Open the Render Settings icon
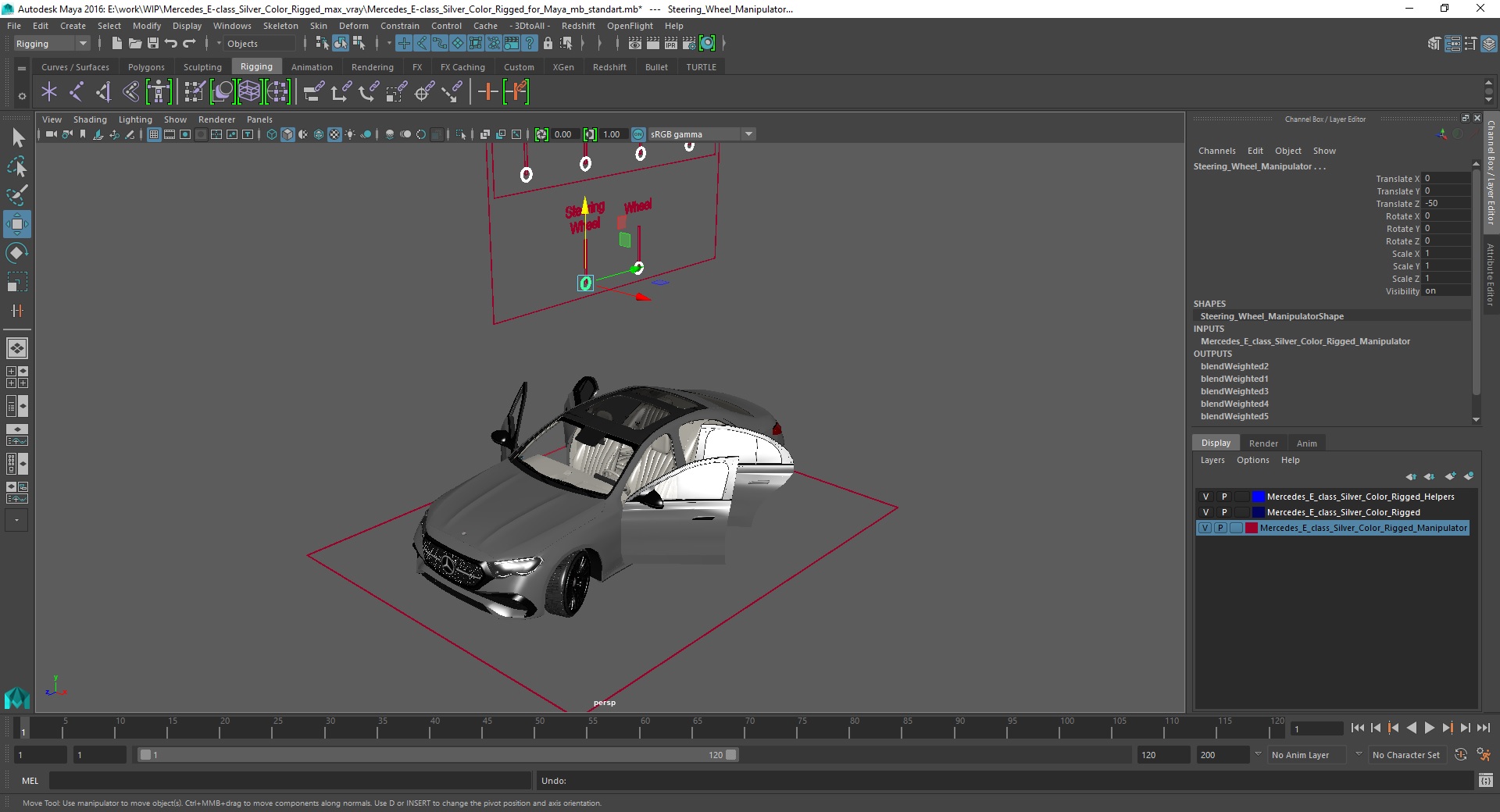Screen dimensions: 1500x812 pyautogui.click(x=689, y=44)
